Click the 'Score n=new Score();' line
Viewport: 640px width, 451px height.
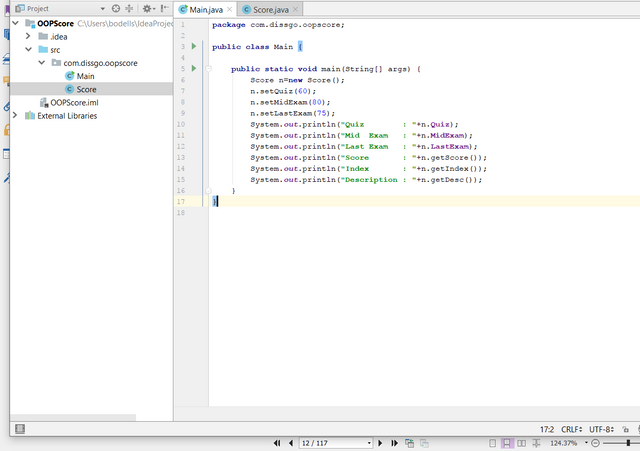click(297, 80)
